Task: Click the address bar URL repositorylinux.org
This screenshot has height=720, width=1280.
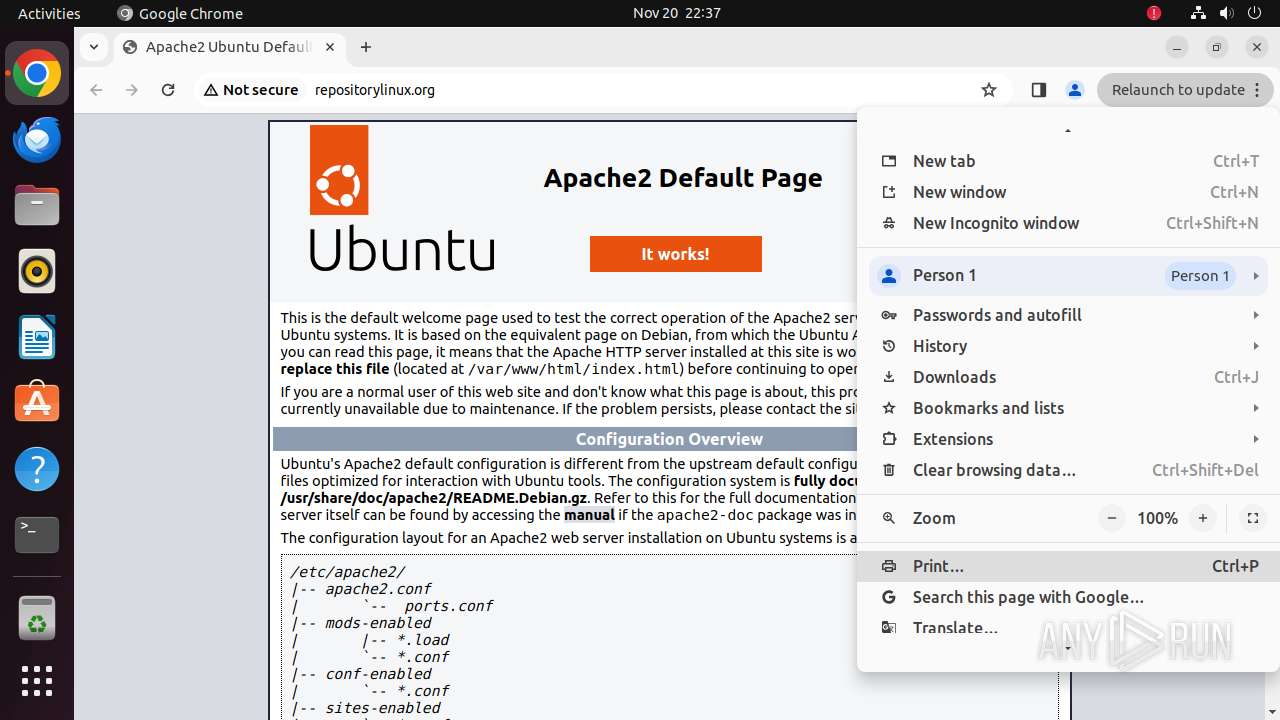Action: pos(375,90)
